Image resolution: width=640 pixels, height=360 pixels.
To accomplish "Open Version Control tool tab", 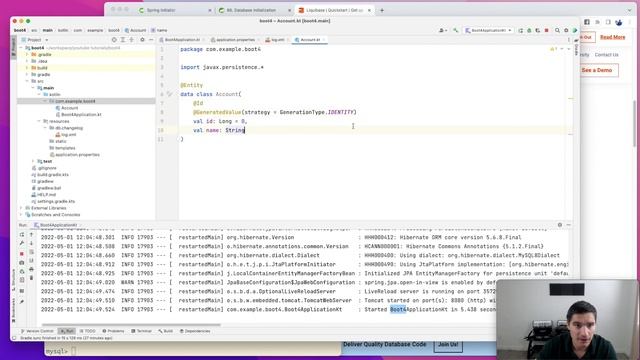I will point(37,331).
